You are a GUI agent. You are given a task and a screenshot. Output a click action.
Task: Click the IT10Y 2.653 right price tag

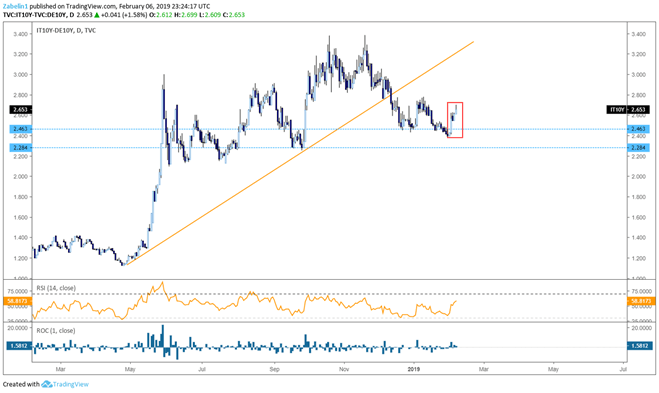click(x=628, y=110)
